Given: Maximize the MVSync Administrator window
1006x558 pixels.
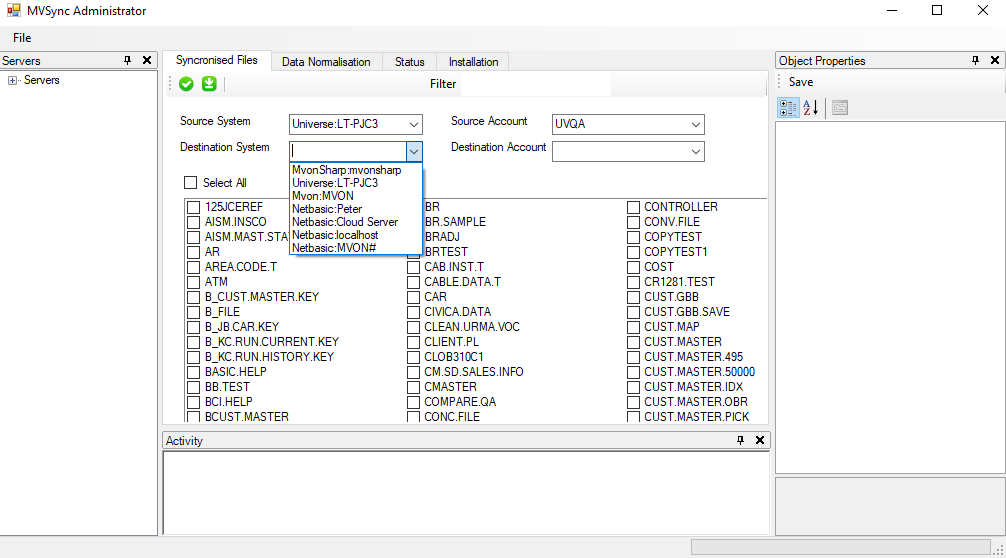Looking at the screenshot, I should [937, 10].
